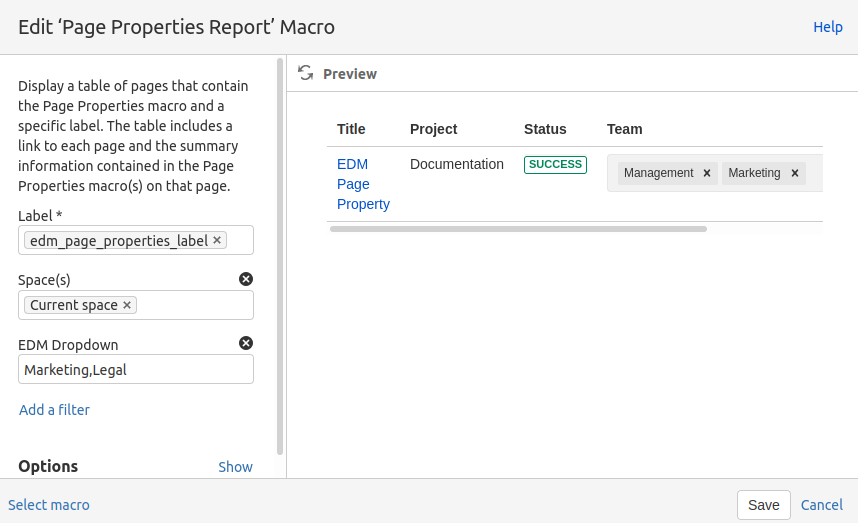Remove the edm_page_properties_label tag
This screenshot has height=523, width=858.
[217, 240]
